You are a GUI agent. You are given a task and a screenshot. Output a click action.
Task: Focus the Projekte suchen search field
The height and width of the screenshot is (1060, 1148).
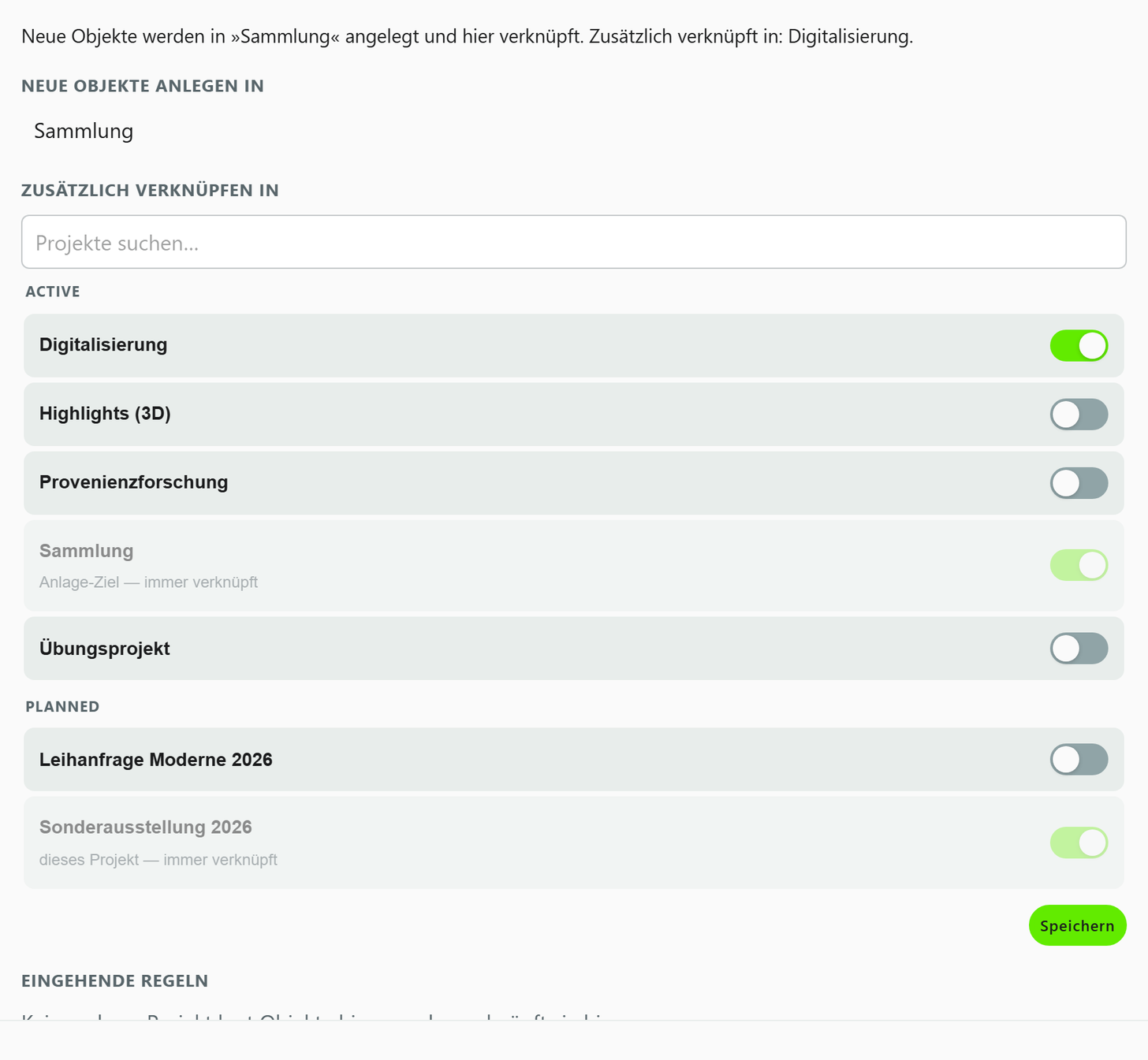point(574,242)
